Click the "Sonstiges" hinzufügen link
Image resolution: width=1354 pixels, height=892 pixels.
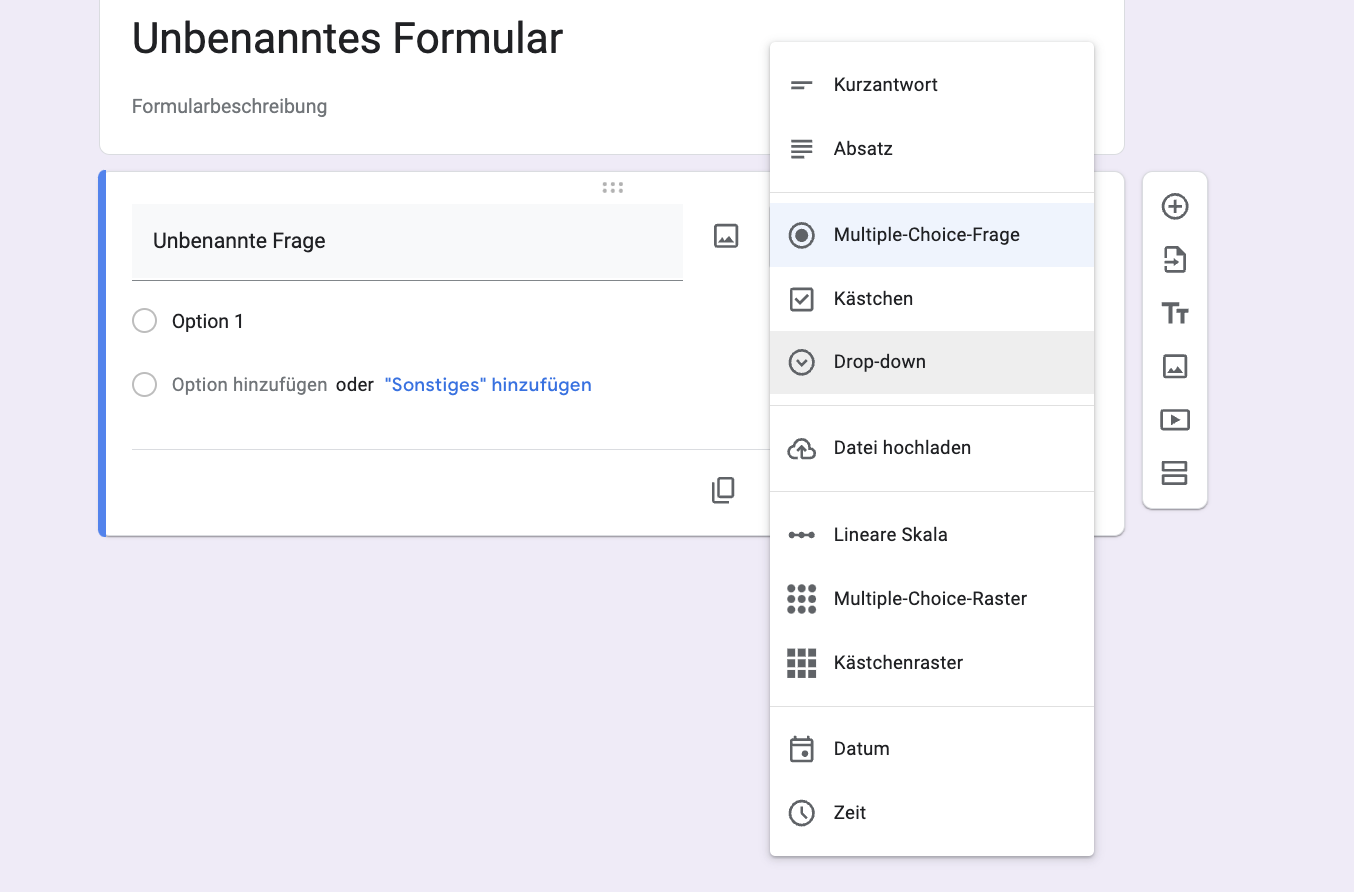[487, 385]
